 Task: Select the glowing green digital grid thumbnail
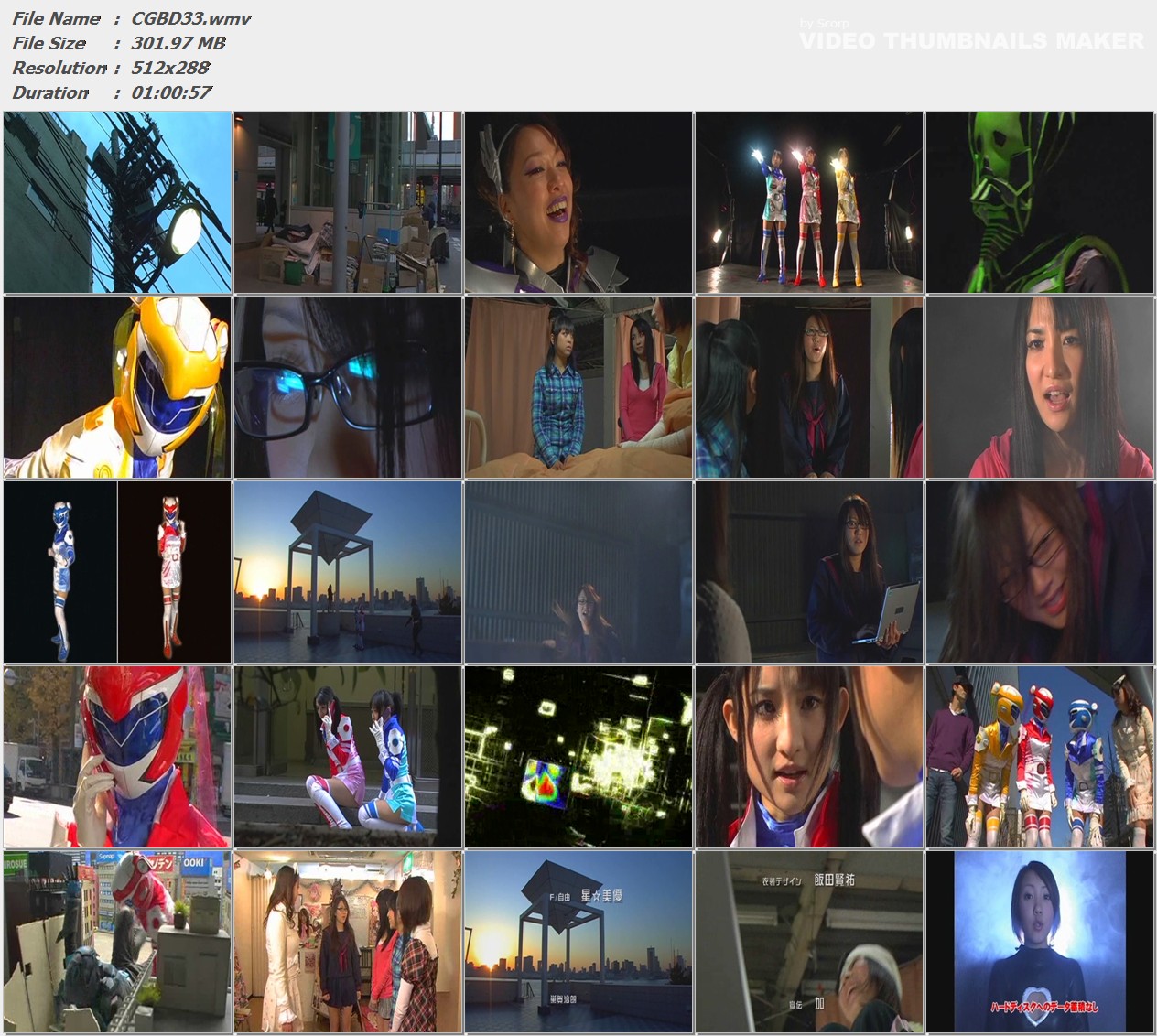point(578,757)
